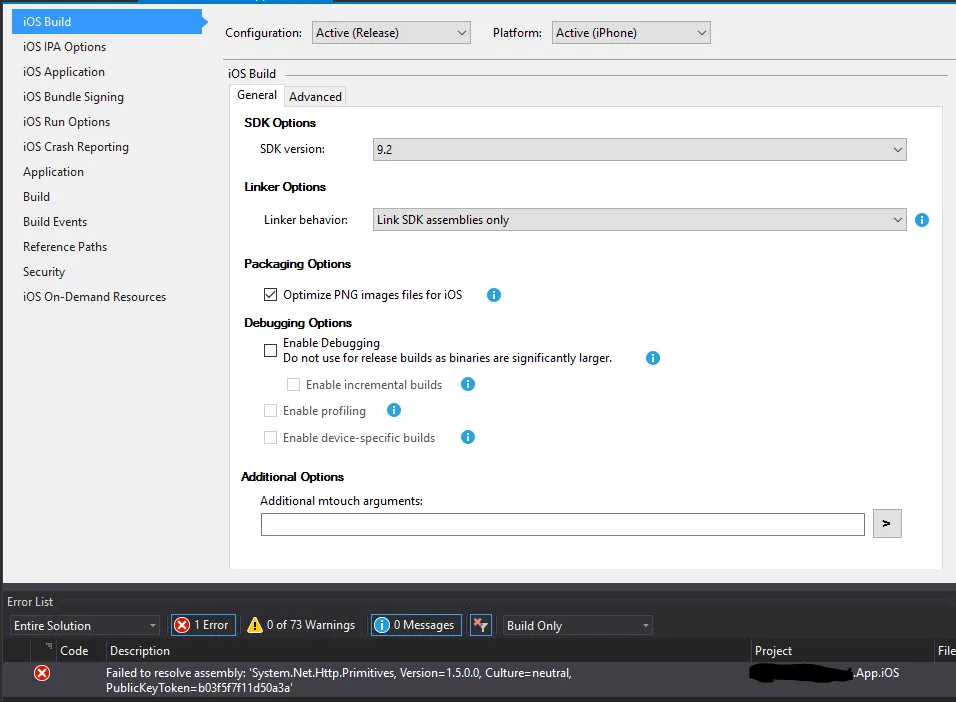956x702 pixels.
Task: Toggle the 0 Messages filter button
Action: (x=416, y=625)
